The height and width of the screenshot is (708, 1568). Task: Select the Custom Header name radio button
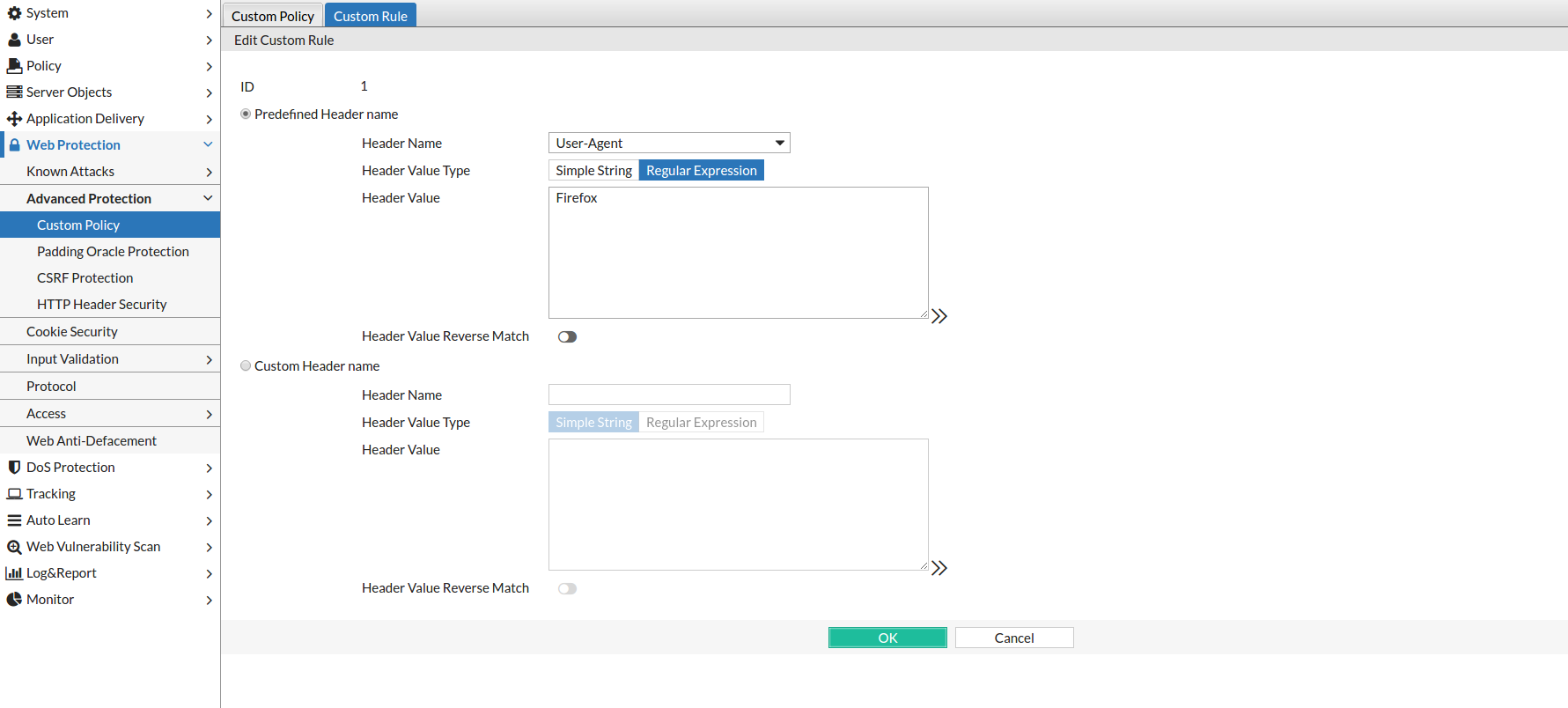246,366
